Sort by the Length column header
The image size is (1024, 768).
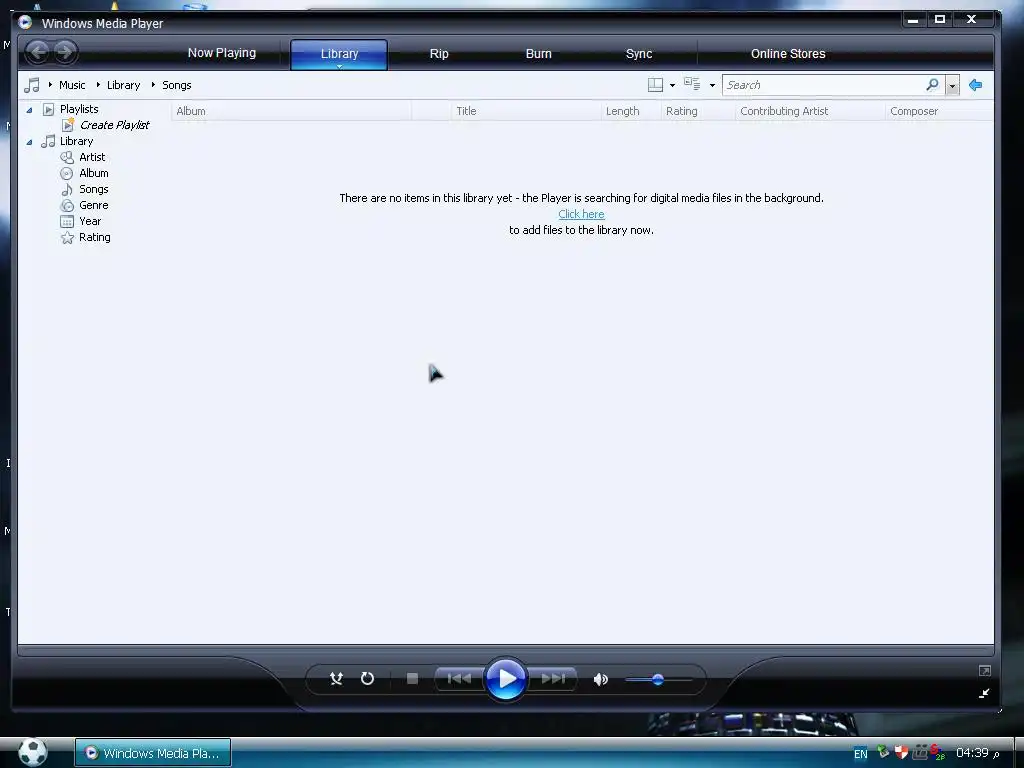(631, 111)
